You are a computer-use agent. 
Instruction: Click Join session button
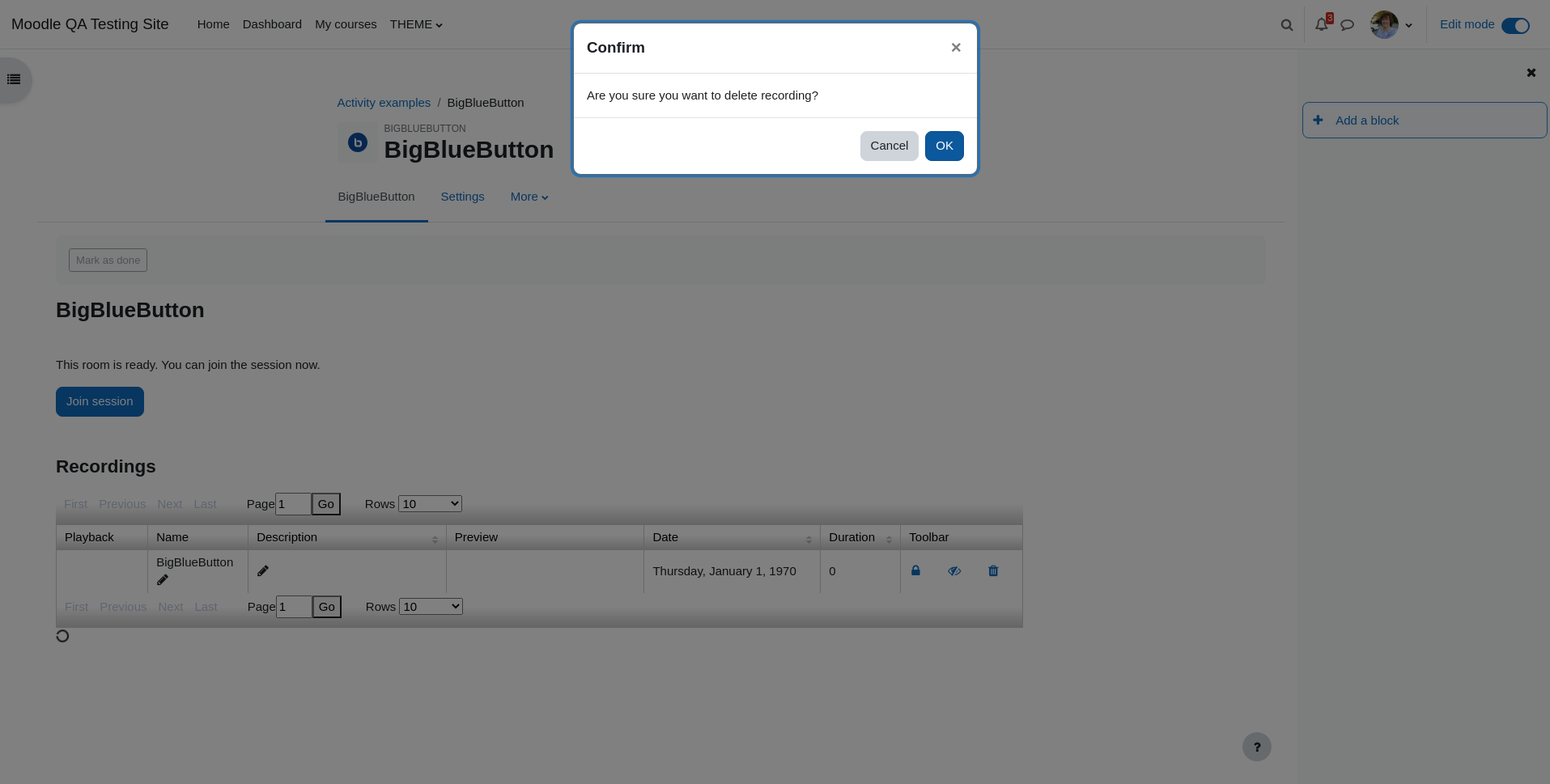[100, 401]
